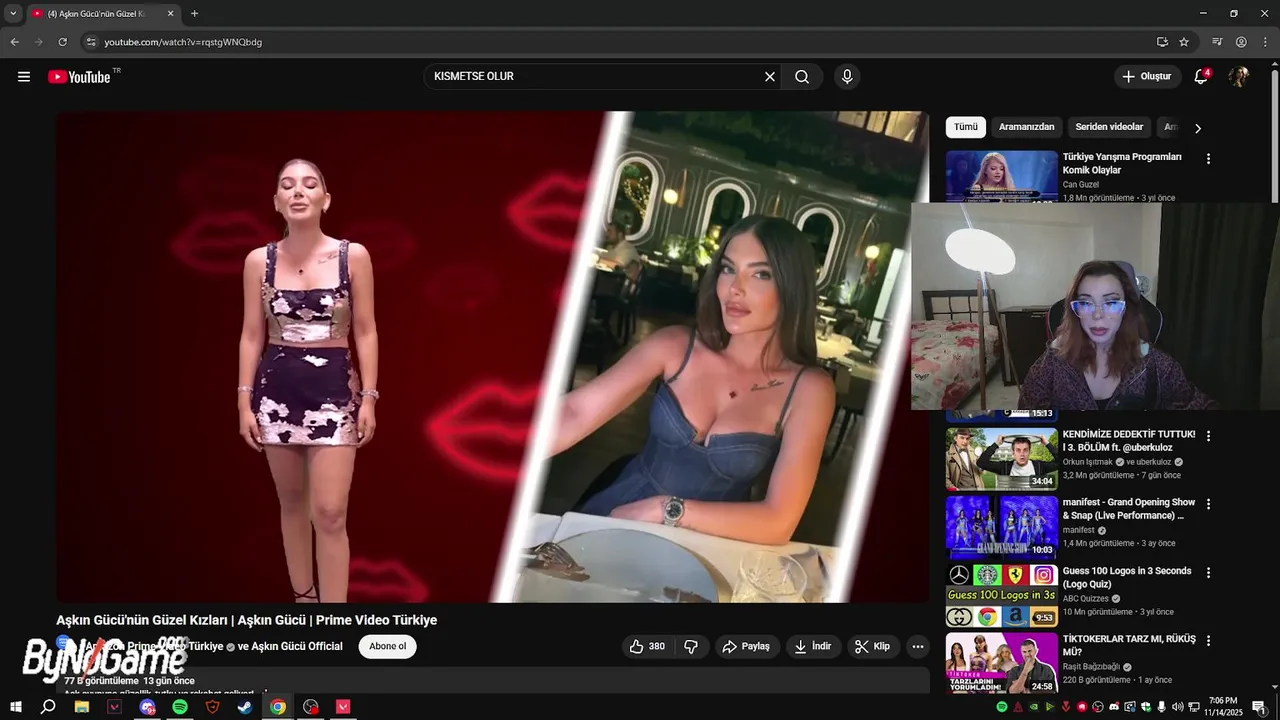Open a new browser tab
The image size is (1280, 720).
[x=194, y=14]
